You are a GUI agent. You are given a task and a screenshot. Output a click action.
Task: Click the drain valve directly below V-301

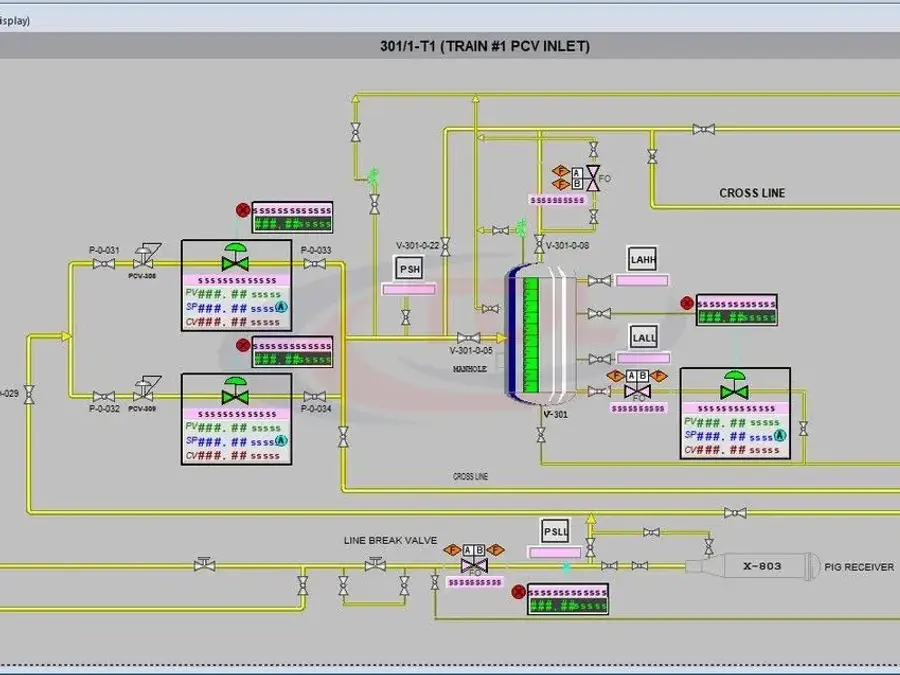(x=541, y=435)
